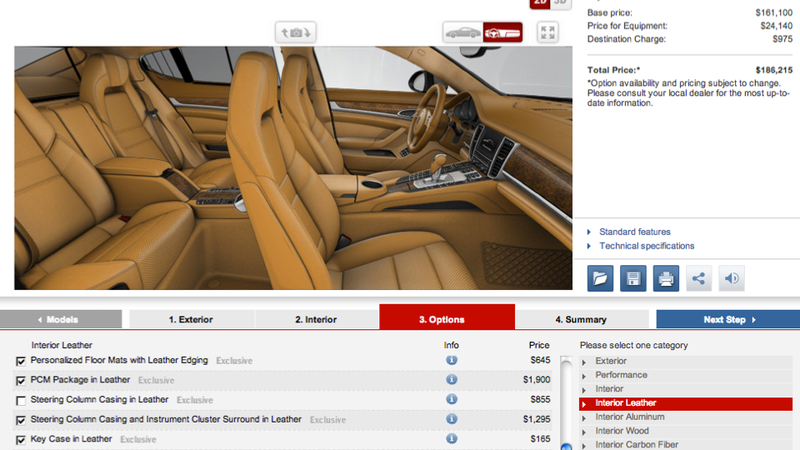Viewport: 800px width, 450px height.
Task: Click the $186,215 total price
Action: point(774,70)
